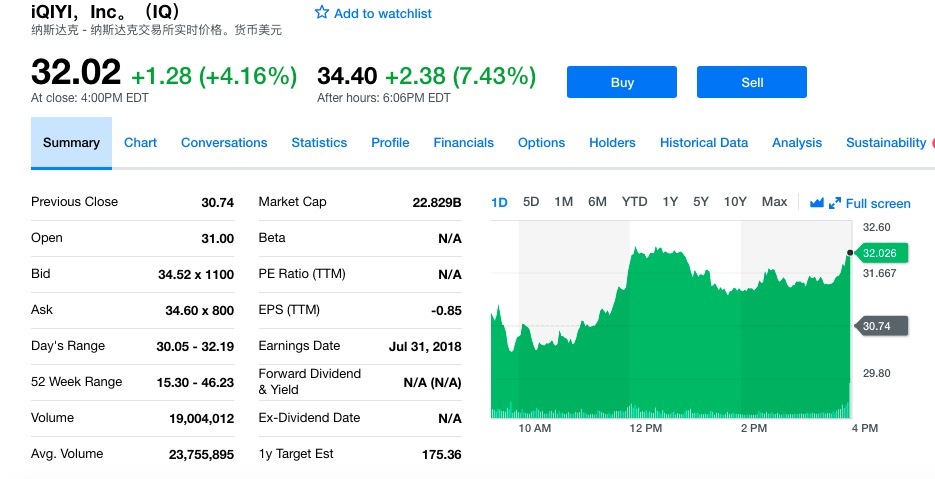This screenshot has height=479, width=935.
Task: Set chart range to 10Y
Action: (x=735, y=202)
